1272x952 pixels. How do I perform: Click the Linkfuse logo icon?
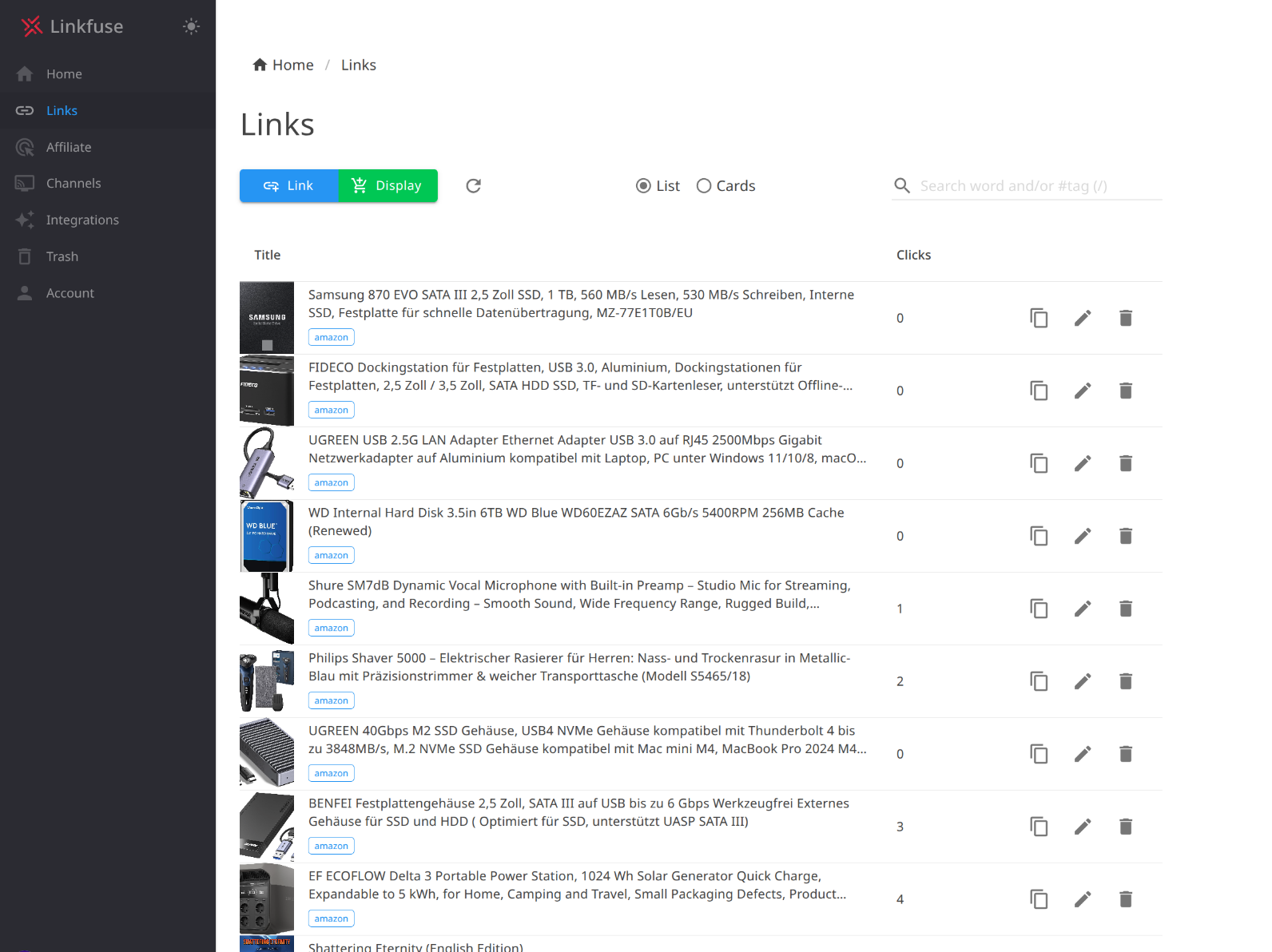click(32, 26)
